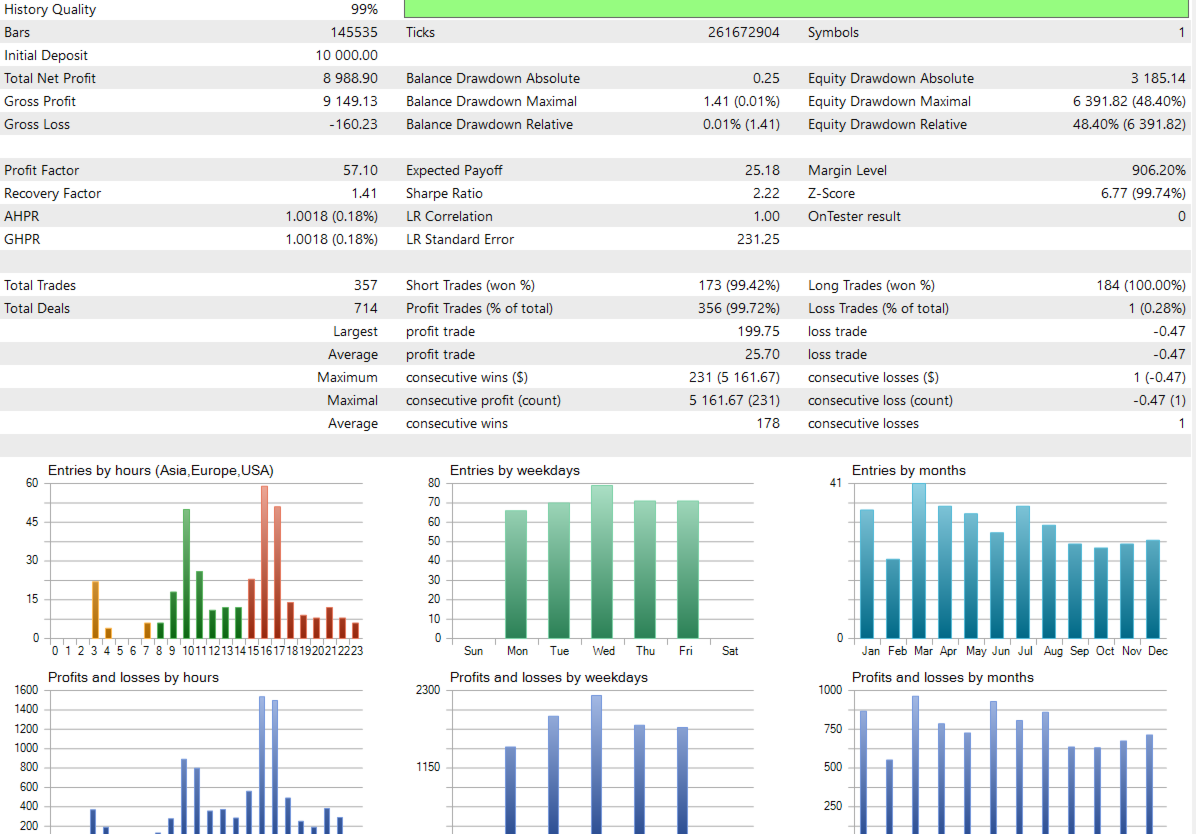Click the tallest red hour-16 entries bar

coord(265,562)
